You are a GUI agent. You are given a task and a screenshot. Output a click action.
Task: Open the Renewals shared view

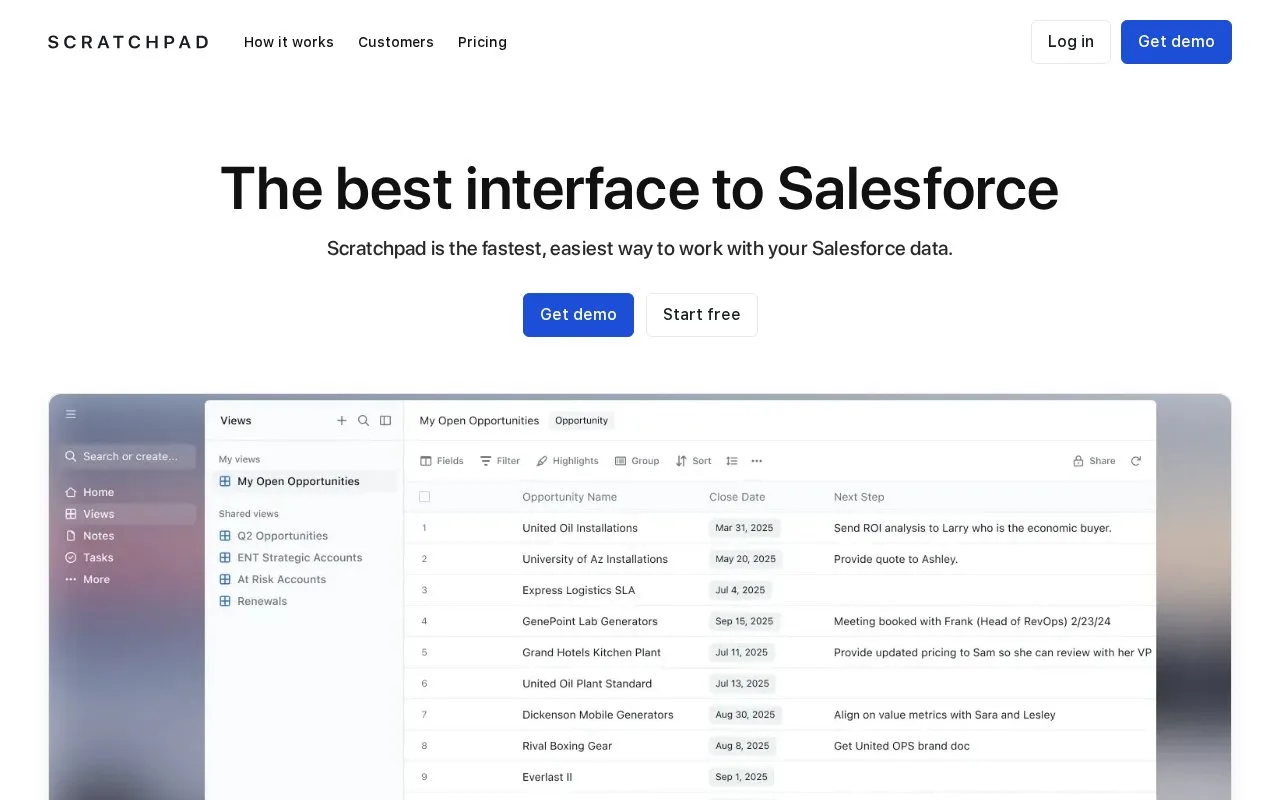(x=253, y=602)
